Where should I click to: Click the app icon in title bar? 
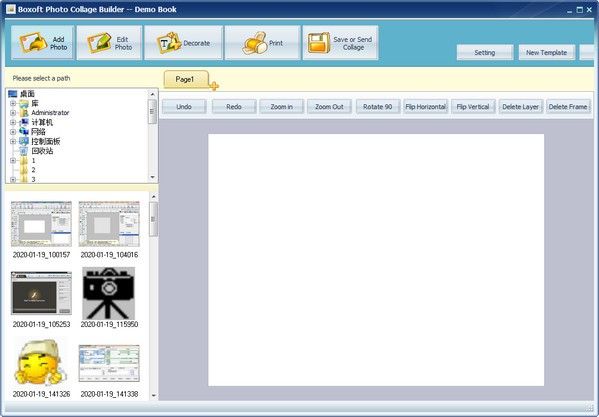(11, 9)
